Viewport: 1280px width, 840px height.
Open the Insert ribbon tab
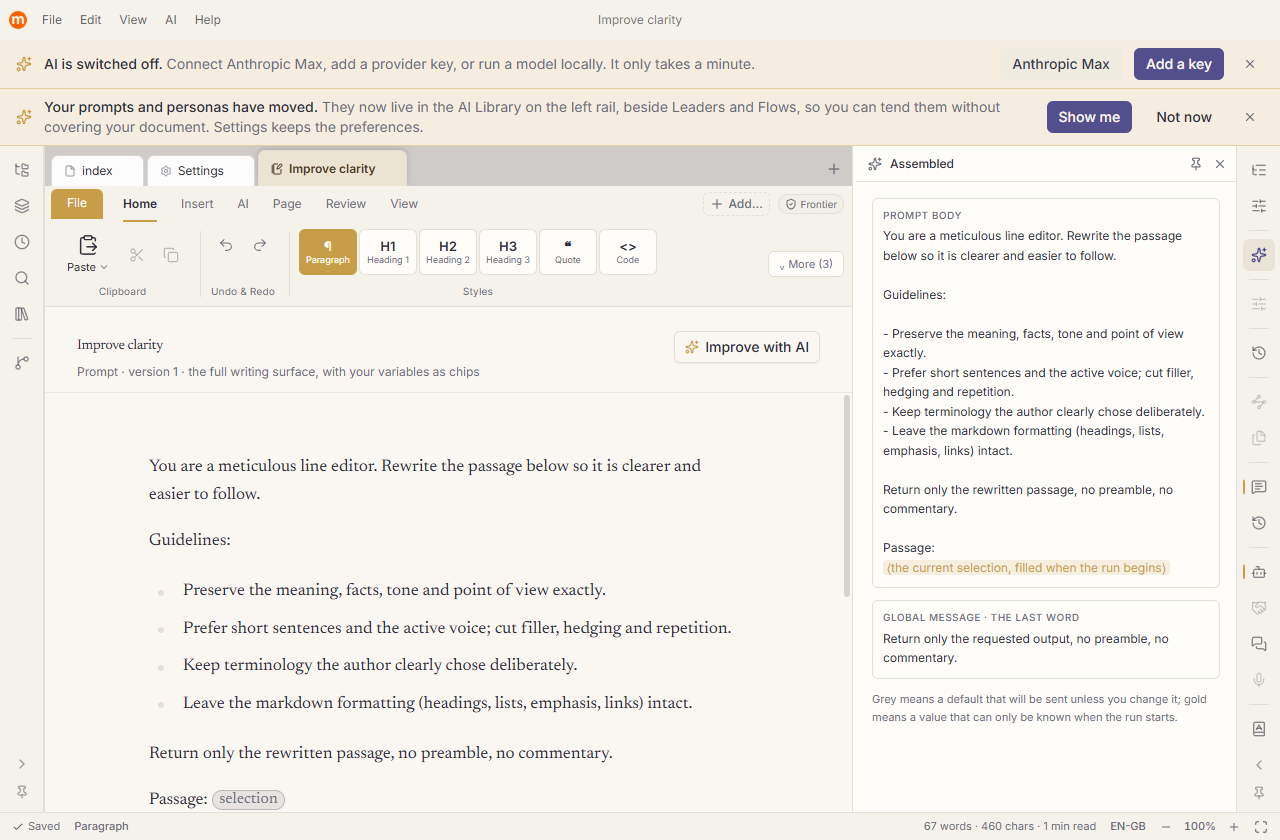tap(197, 204)
